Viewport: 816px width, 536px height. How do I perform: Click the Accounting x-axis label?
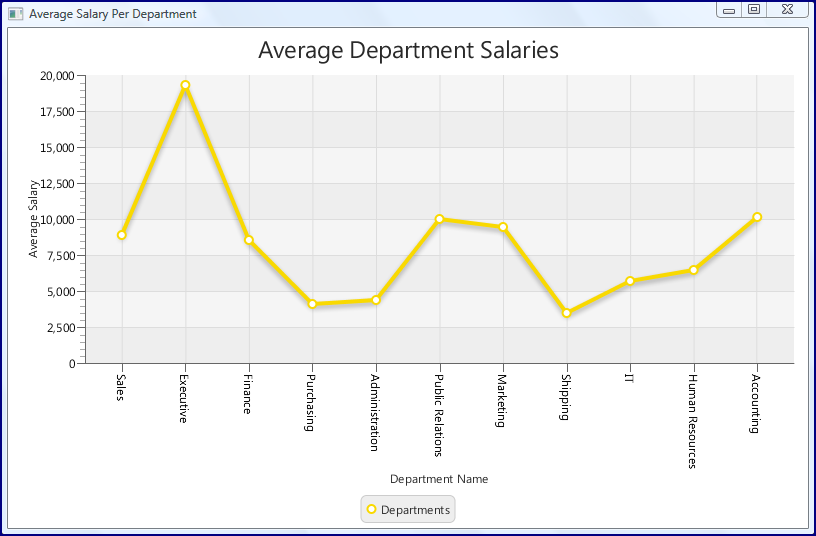click(x=755, y=404)
